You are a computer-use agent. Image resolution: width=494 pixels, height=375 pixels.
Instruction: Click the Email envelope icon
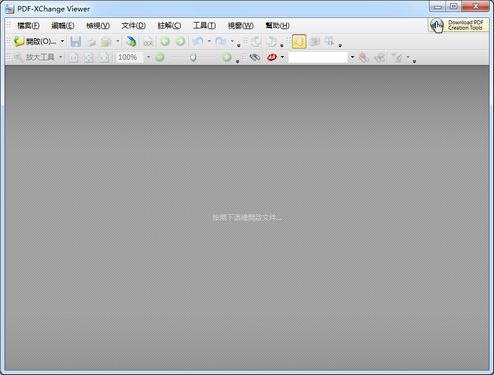(106, 42)
